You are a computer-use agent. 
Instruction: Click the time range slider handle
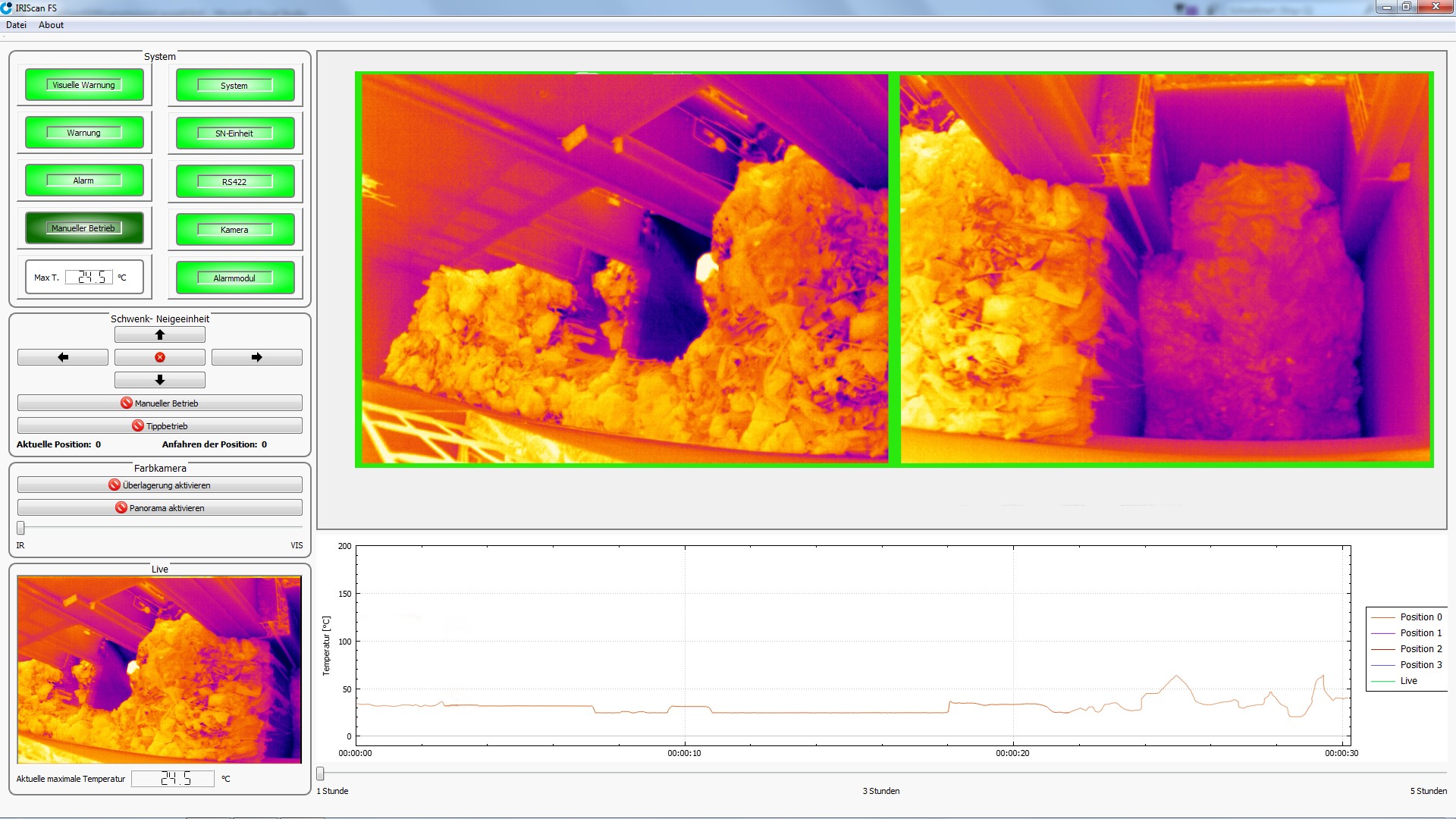click(321, 773)
